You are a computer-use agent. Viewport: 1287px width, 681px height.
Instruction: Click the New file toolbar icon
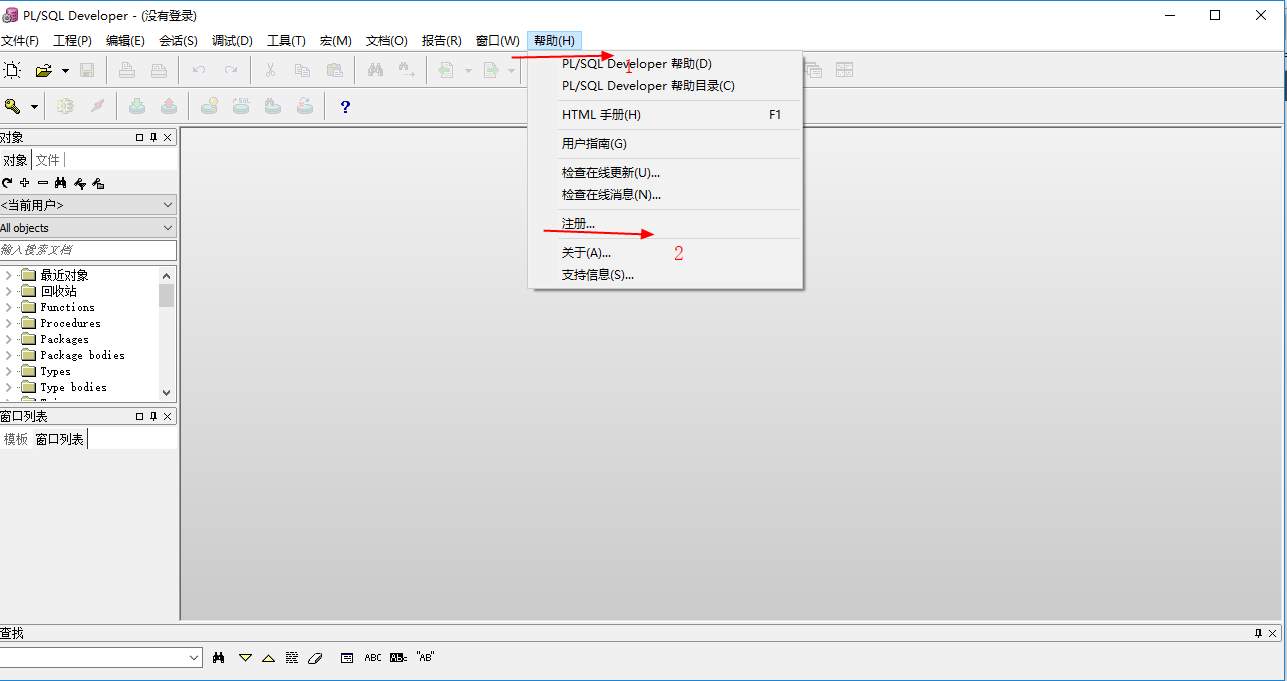click(12, 70)
